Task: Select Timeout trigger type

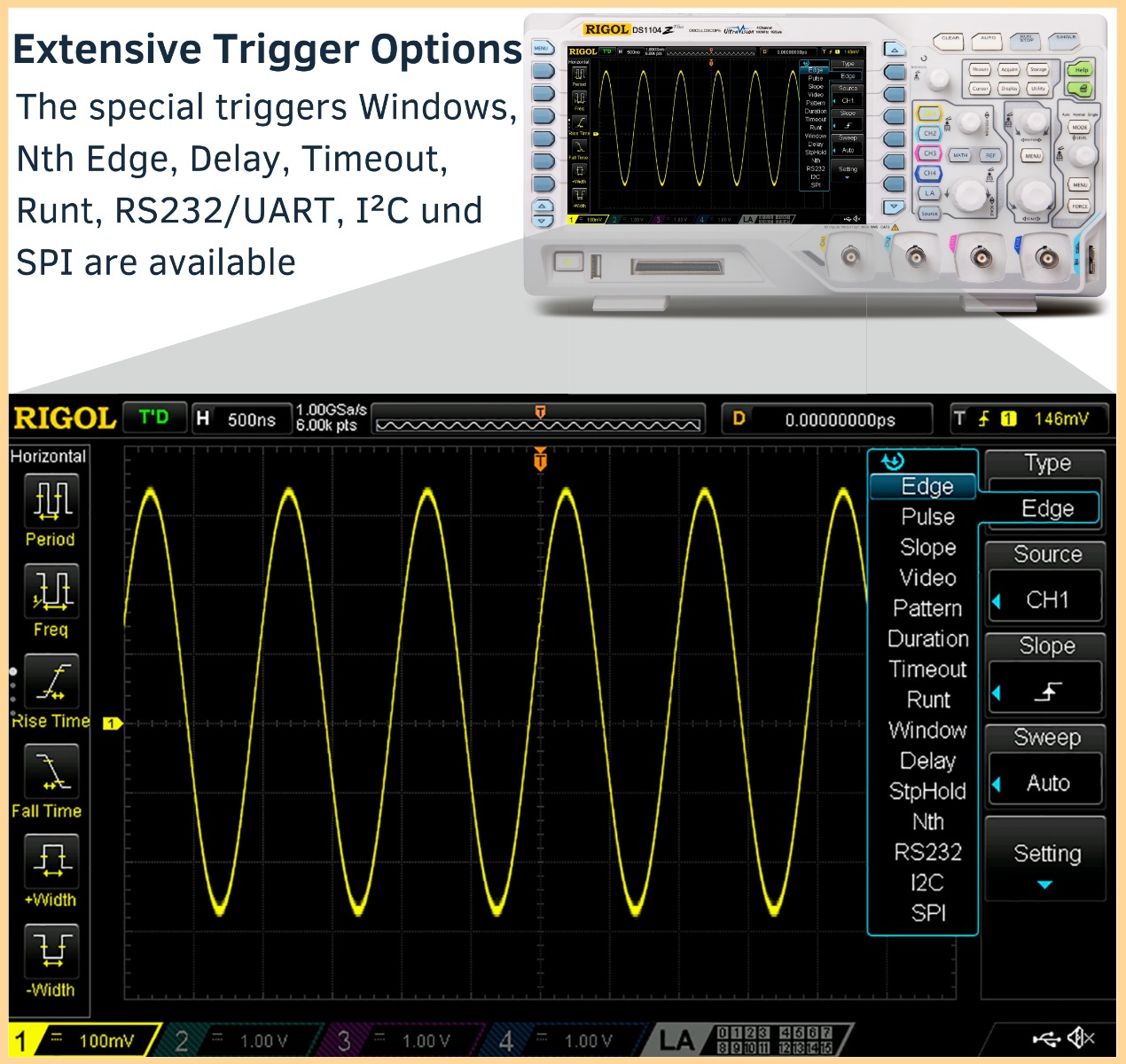Action: pyautogui.click(x=927, y=669)
